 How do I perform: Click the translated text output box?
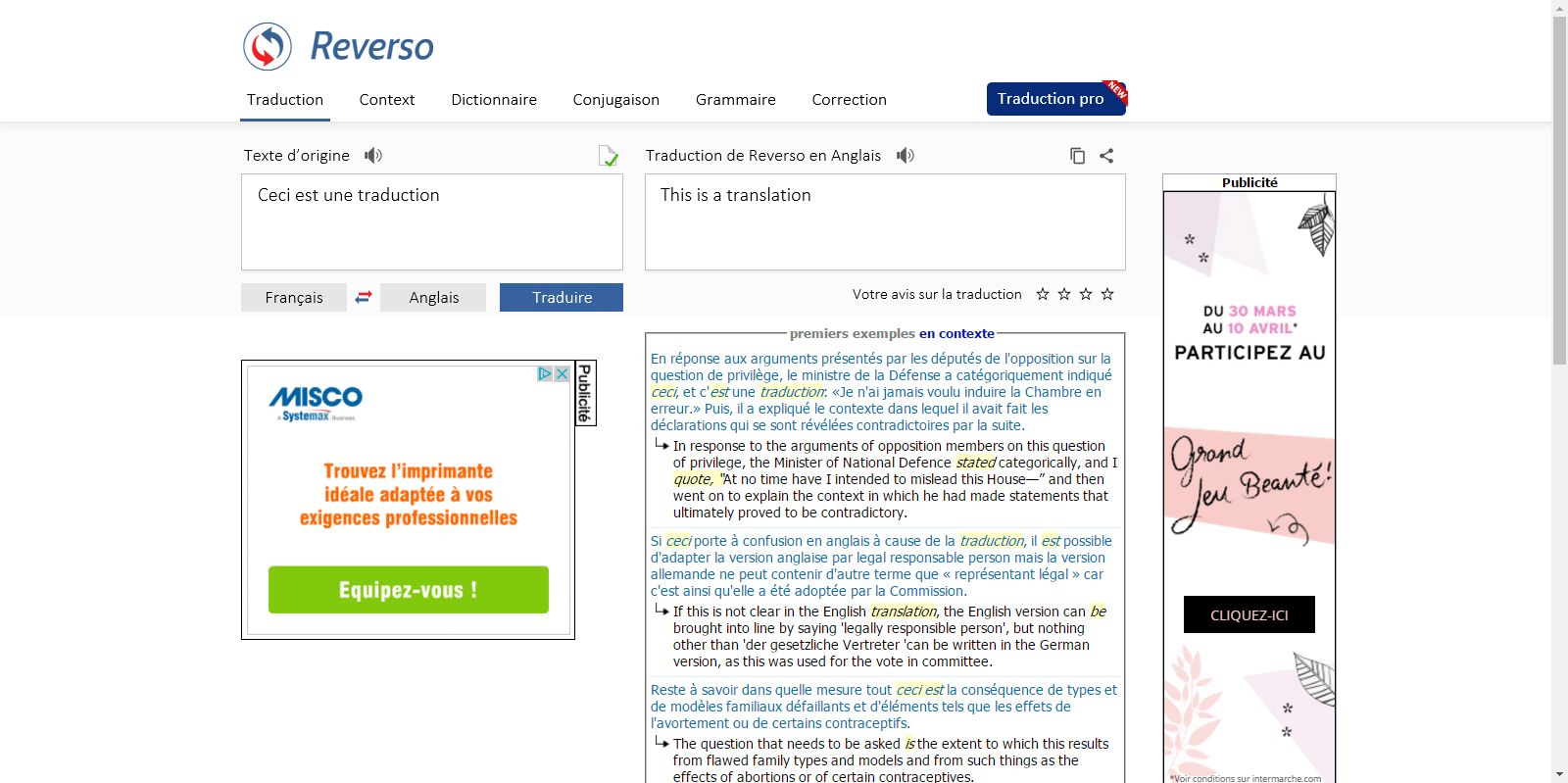tap(885, 222)
